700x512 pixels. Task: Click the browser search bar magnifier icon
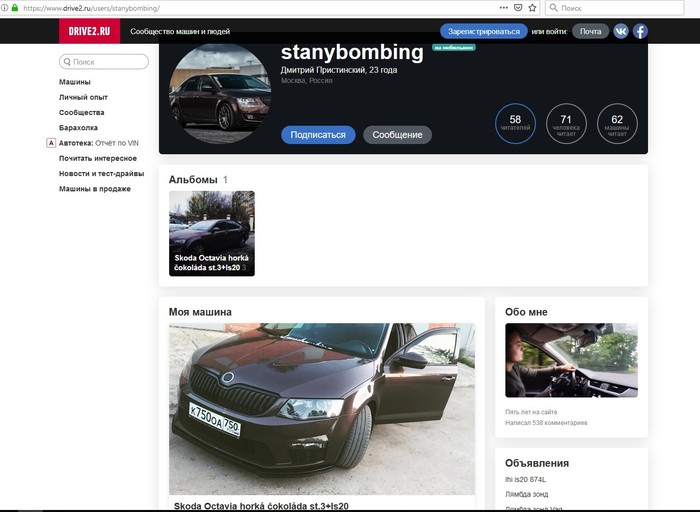[553, 7]
